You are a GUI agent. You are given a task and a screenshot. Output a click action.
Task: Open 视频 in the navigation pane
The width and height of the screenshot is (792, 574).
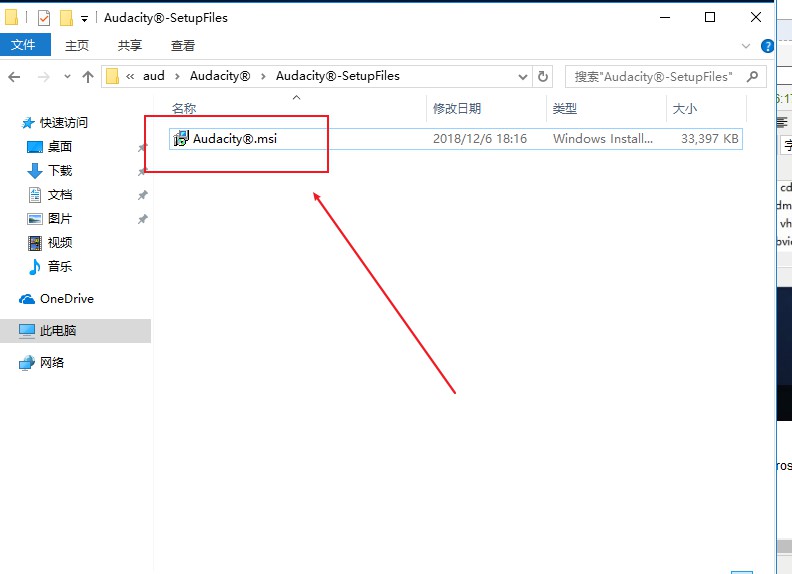[60, 243]
